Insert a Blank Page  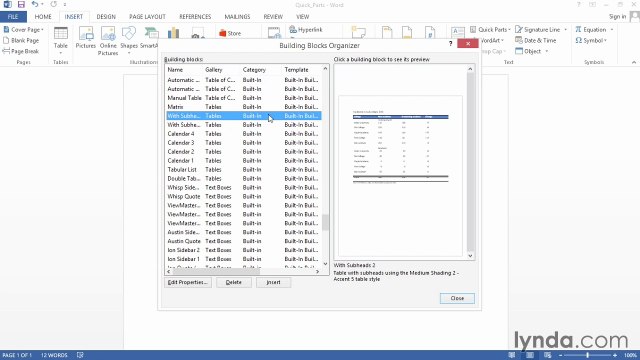(x=21, y=40)
